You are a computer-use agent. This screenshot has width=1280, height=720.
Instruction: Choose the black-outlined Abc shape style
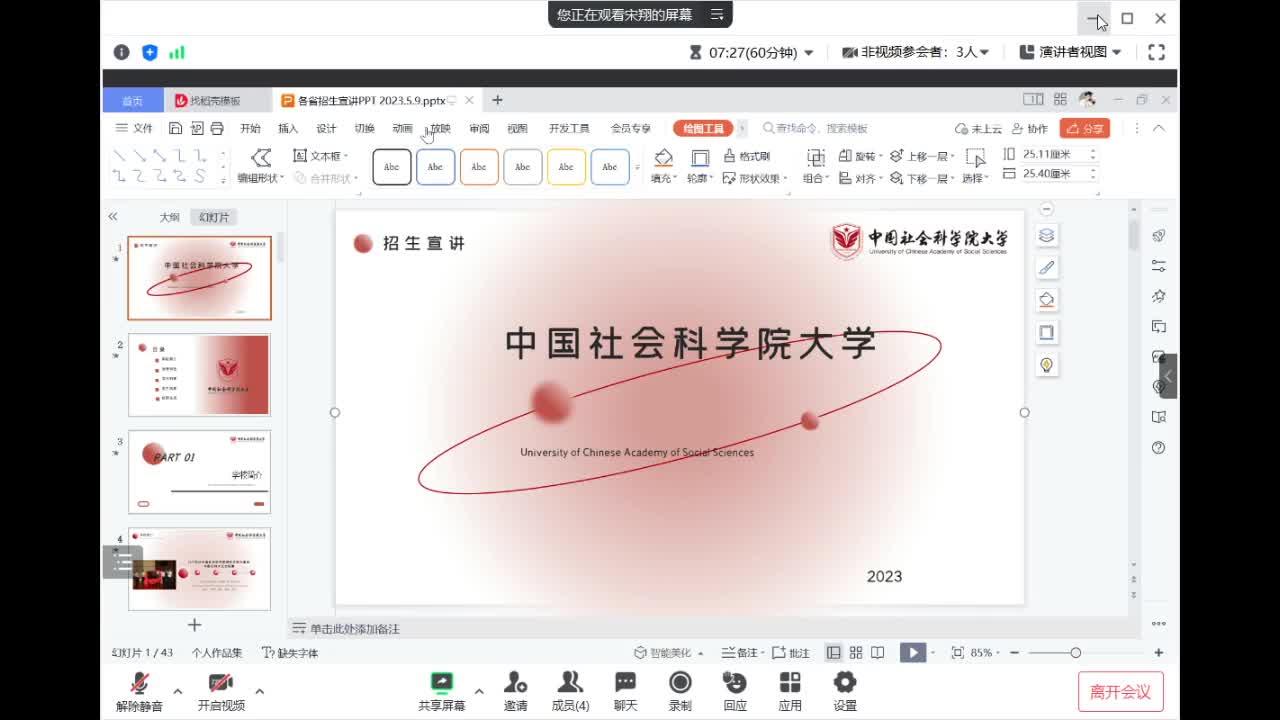(392, 167)
